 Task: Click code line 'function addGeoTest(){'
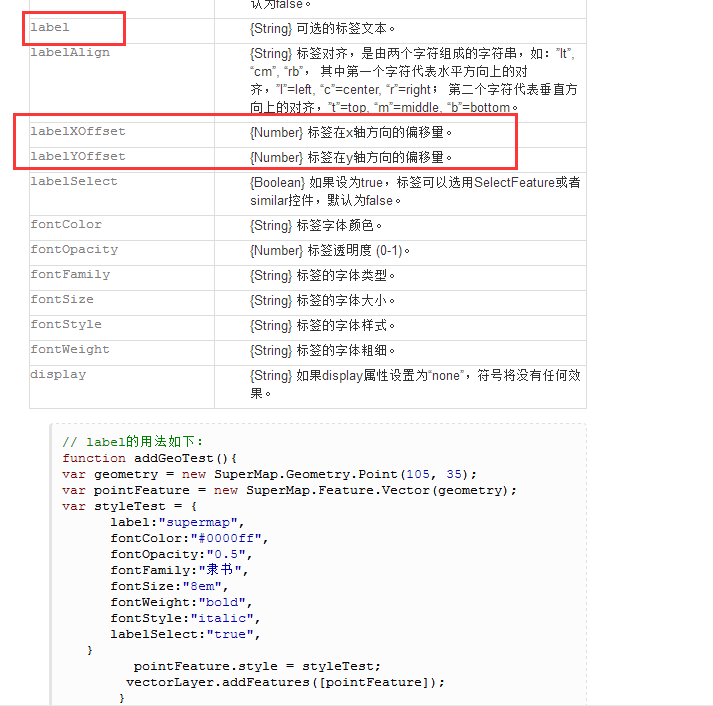[150, 458]
